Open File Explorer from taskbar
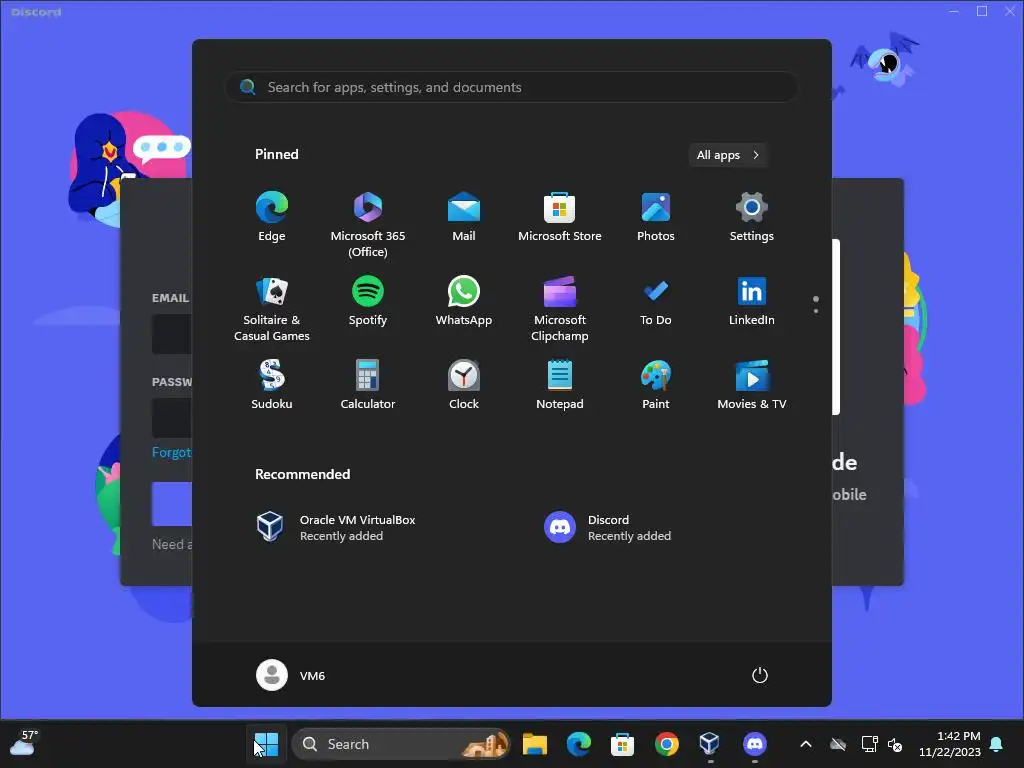Image resolution: width=1024 pixels, height=768 pixels. point(535,744)
